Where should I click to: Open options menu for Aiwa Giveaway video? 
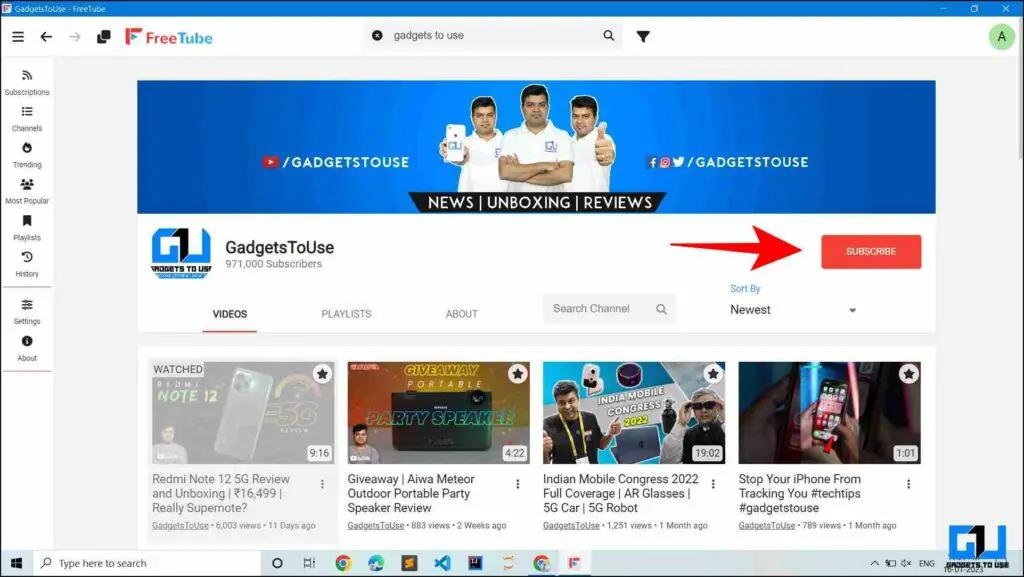click(518, 484)
